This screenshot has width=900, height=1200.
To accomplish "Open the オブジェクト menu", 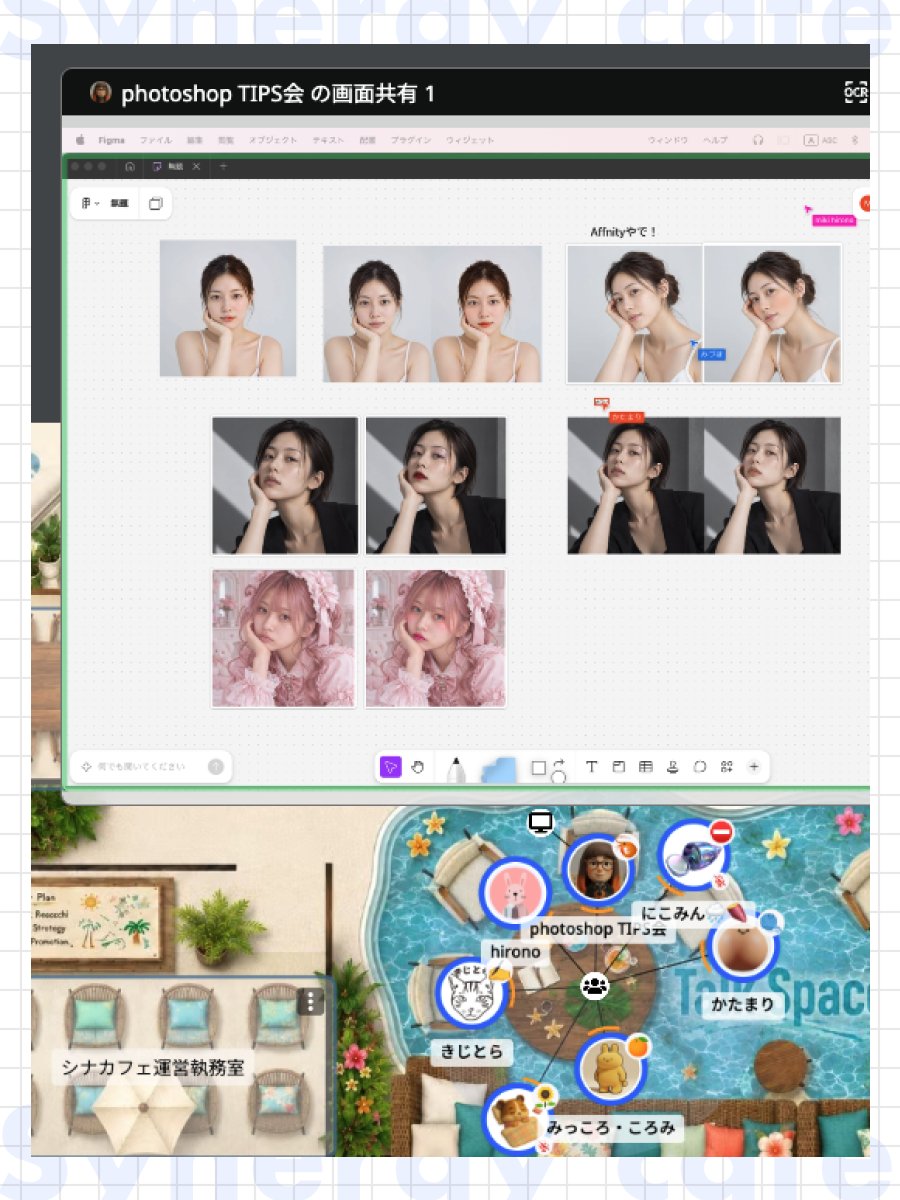I will (x=273, y=141).
